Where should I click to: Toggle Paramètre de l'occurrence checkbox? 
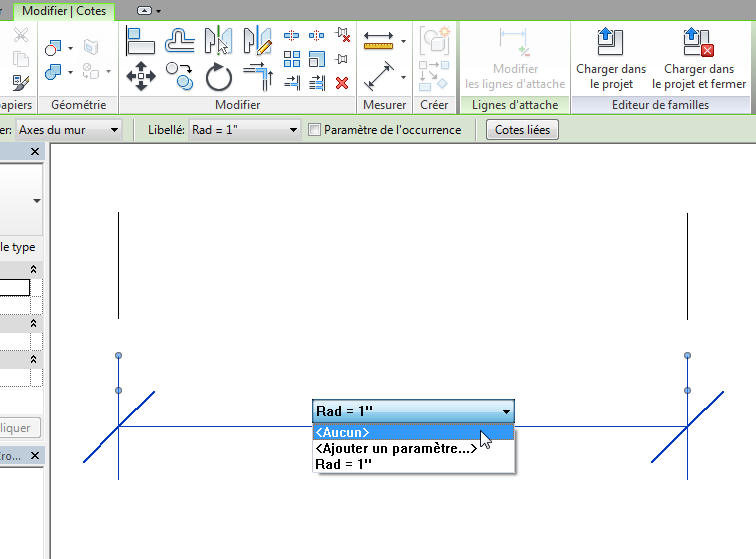(314, 130)
